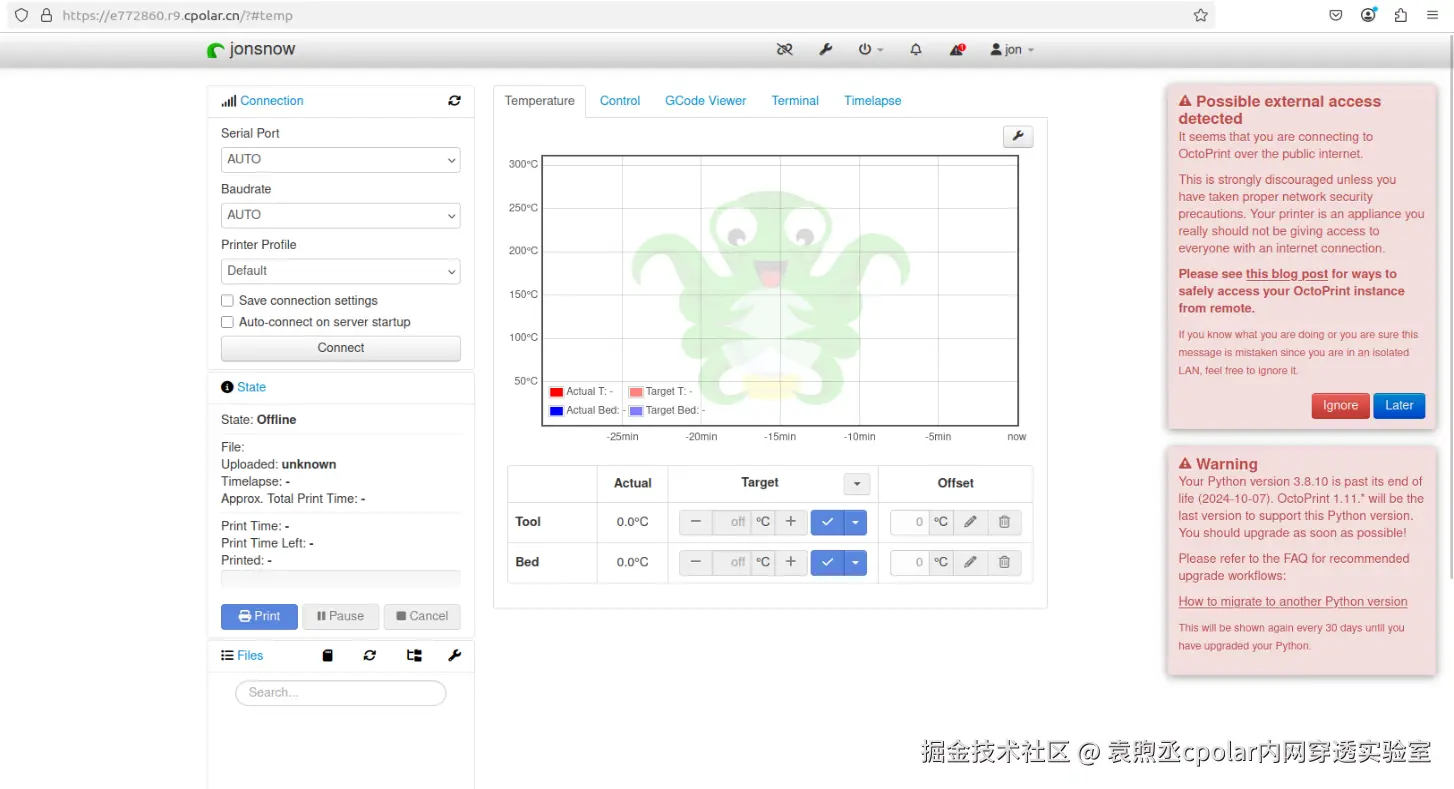The height and width of the screenshot is (789, 1454).
Task: Focus the Tool offset input field
Action: click(910, 522)
